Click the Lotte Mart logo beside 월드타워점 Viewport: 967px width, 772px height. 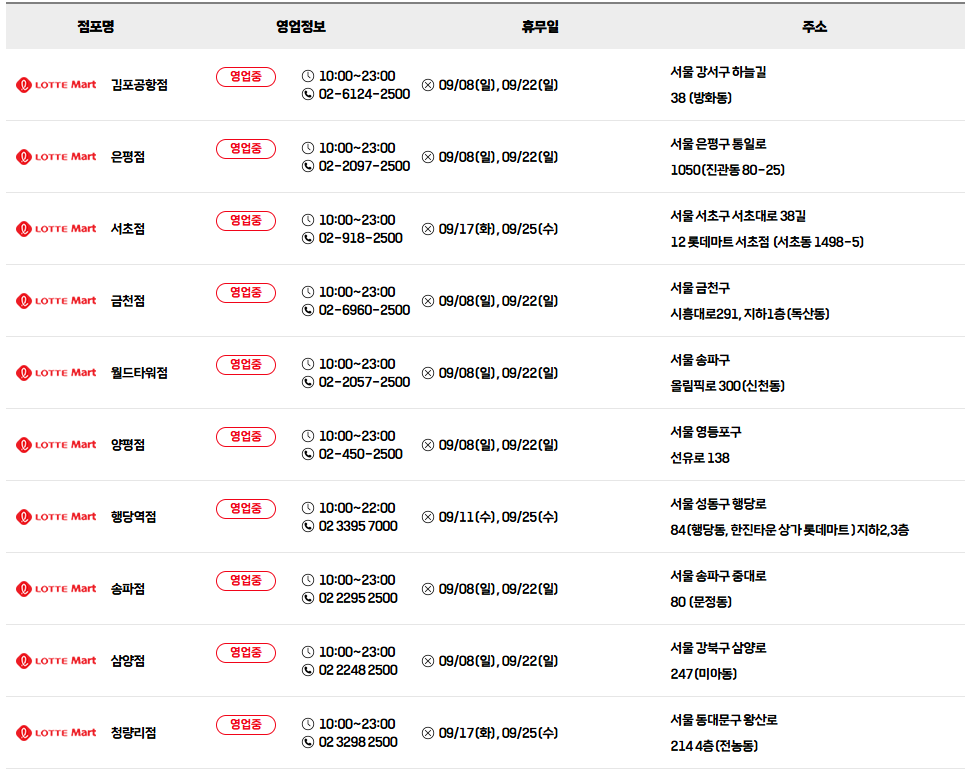[56, 373]
